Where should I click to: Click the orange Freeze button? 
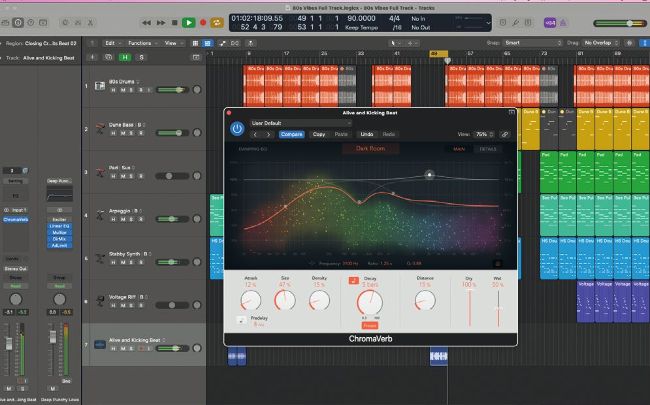(370, 325)
